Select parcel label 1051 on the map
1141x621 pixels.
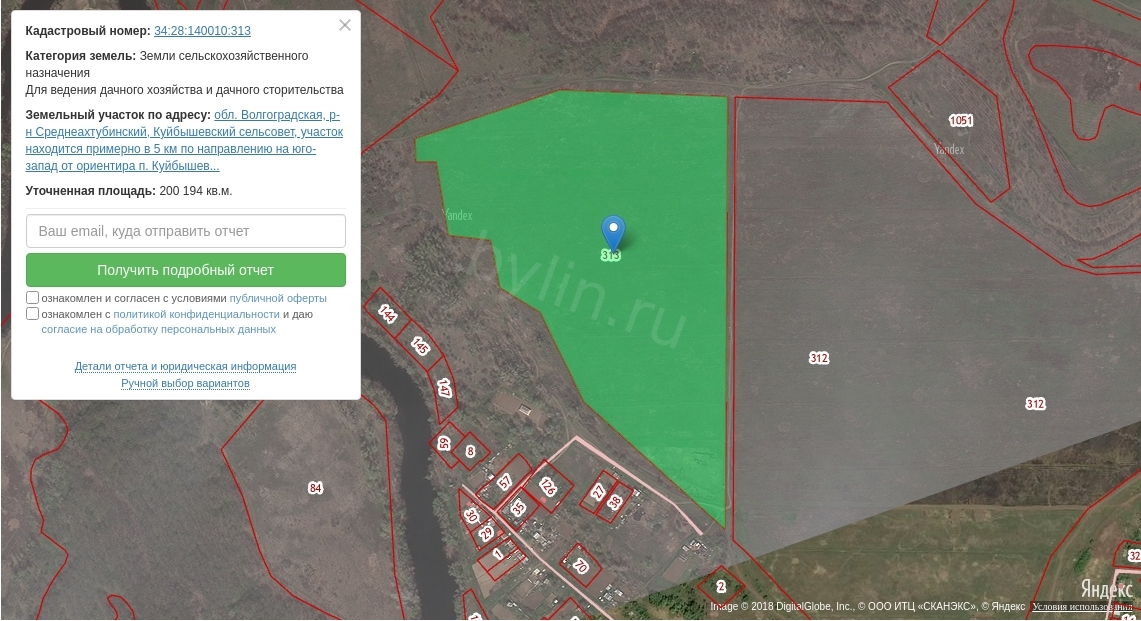click(960, 121)
